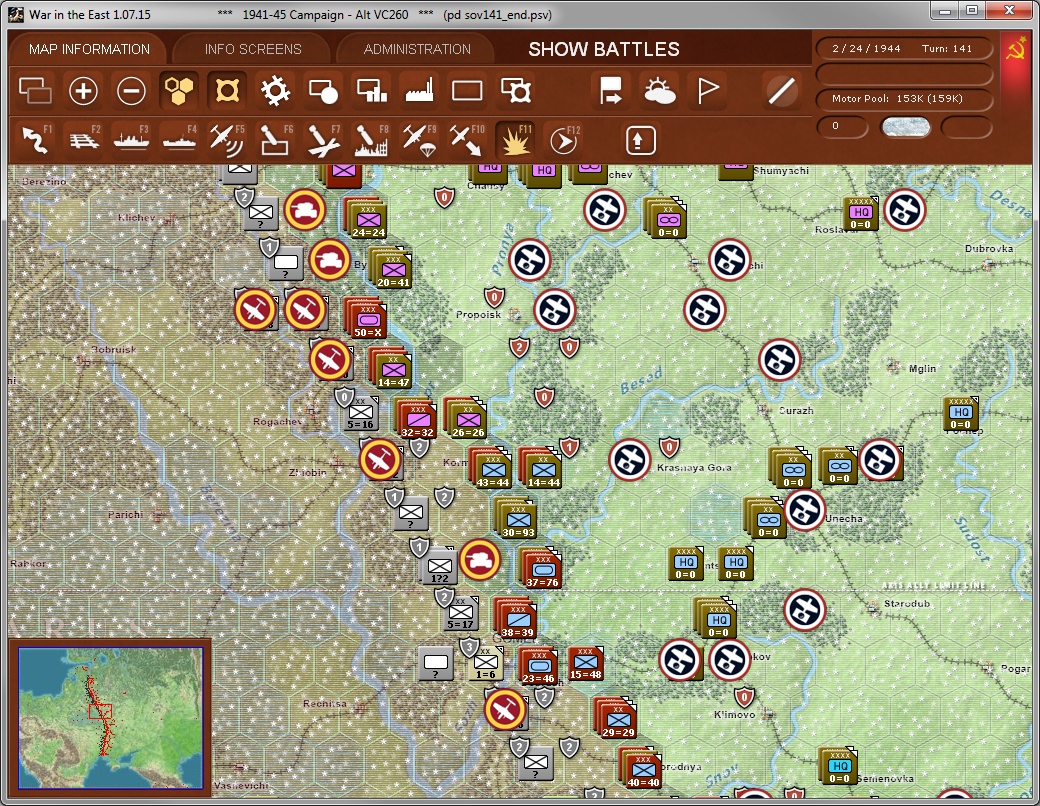Select the German unit counter labeled 1=6
The height and width of the screenshot is (806, 1040).
click(x=486, y=663)
